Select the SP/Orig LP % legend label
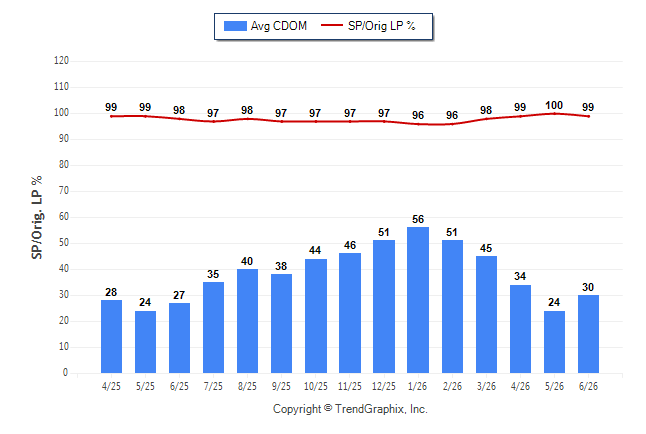Image resolution: width=646 pixels, height=434 pixels. pyautogui.click(x=382, y=26)
